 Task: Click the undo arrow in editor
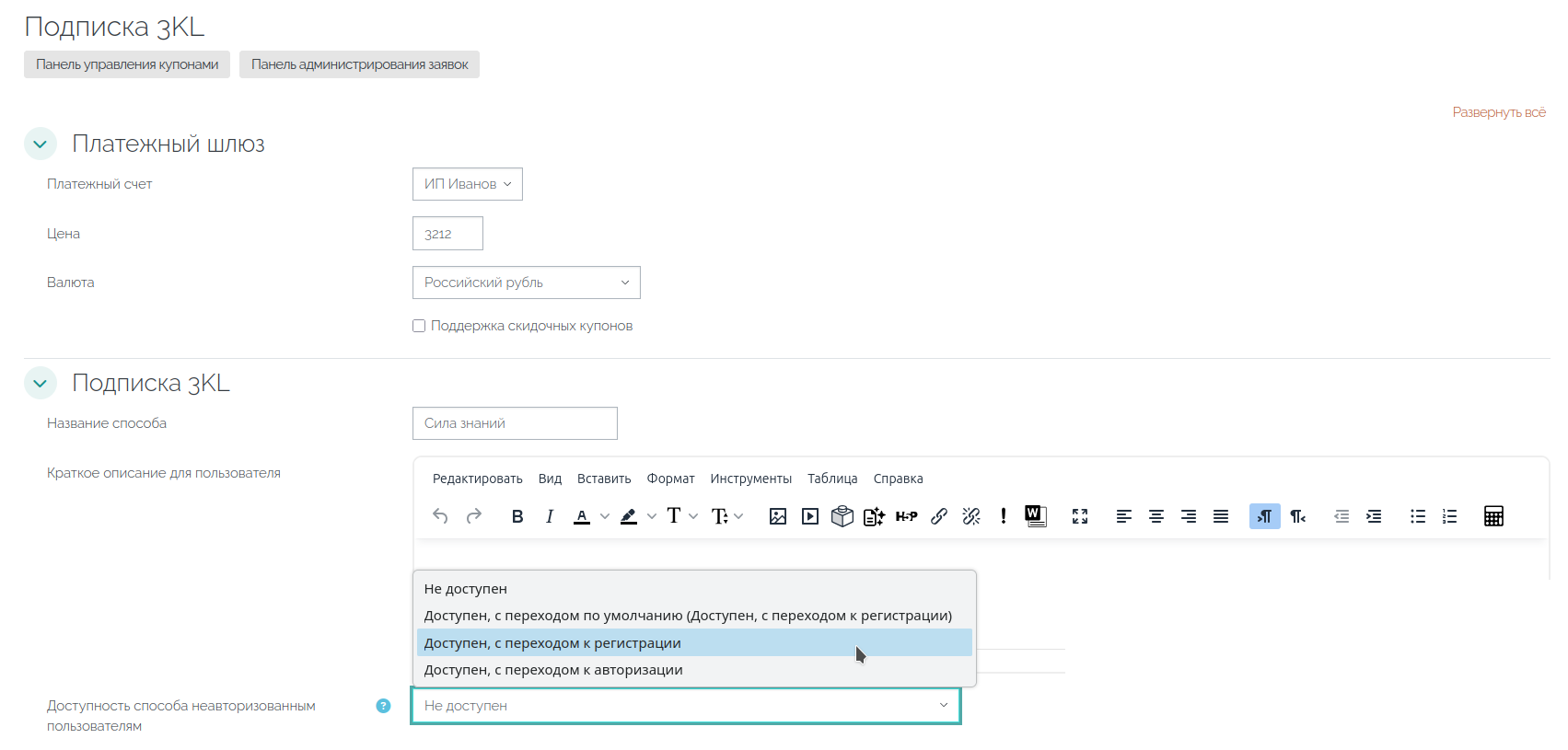click(x=440, y=516)
